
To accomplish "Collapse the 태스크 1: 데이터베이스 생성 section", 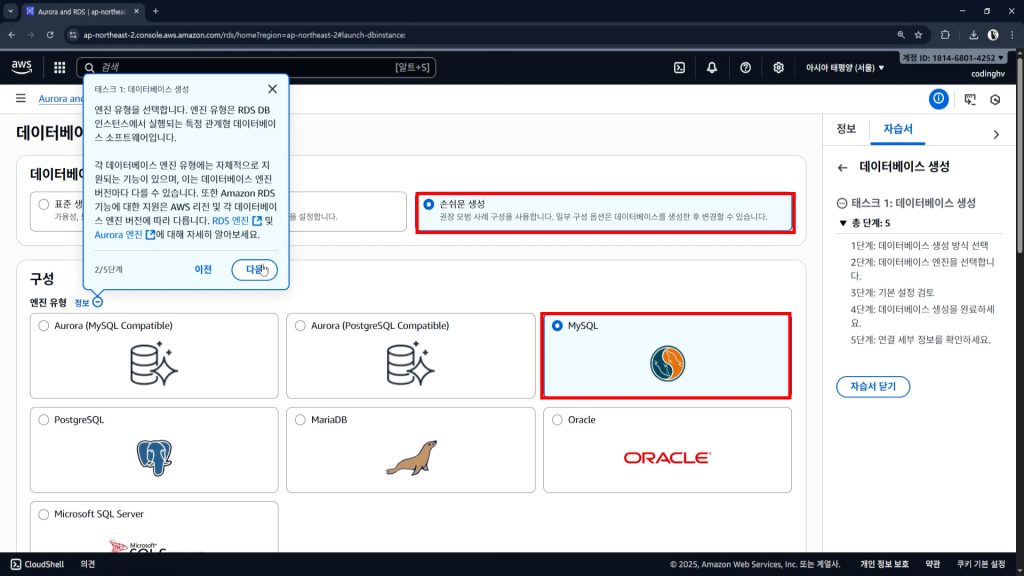I will click(842, 203).
